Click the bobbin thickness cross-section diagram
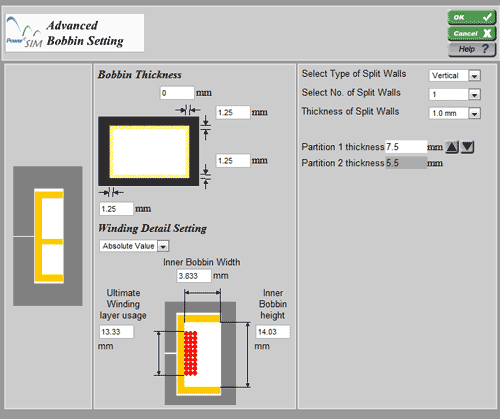The height and width of the screenshot is (419, 500). pos(149,151)
